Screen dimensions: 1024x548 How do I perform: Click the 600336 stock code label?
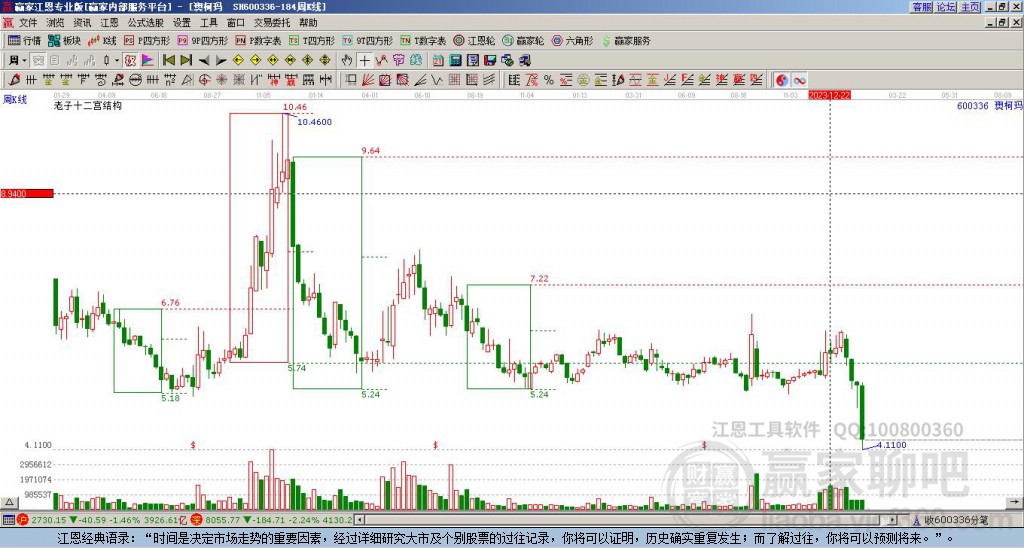coord(972,105)
